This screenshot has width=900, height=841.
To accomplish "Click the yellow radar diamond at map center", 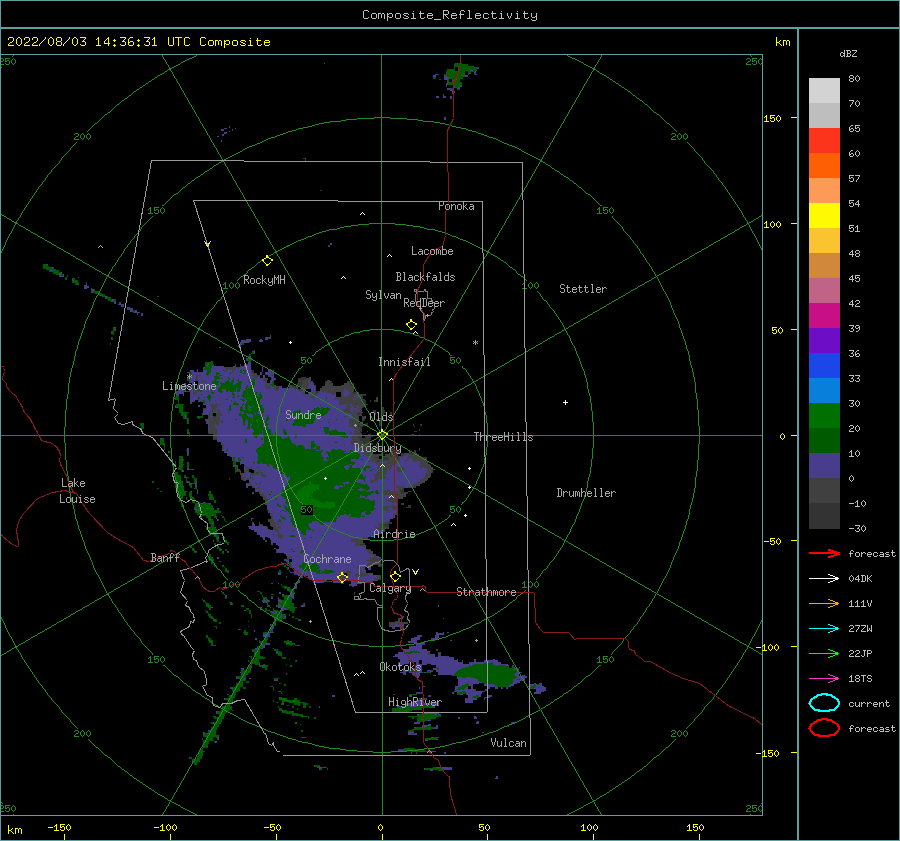I will (382, 435).
